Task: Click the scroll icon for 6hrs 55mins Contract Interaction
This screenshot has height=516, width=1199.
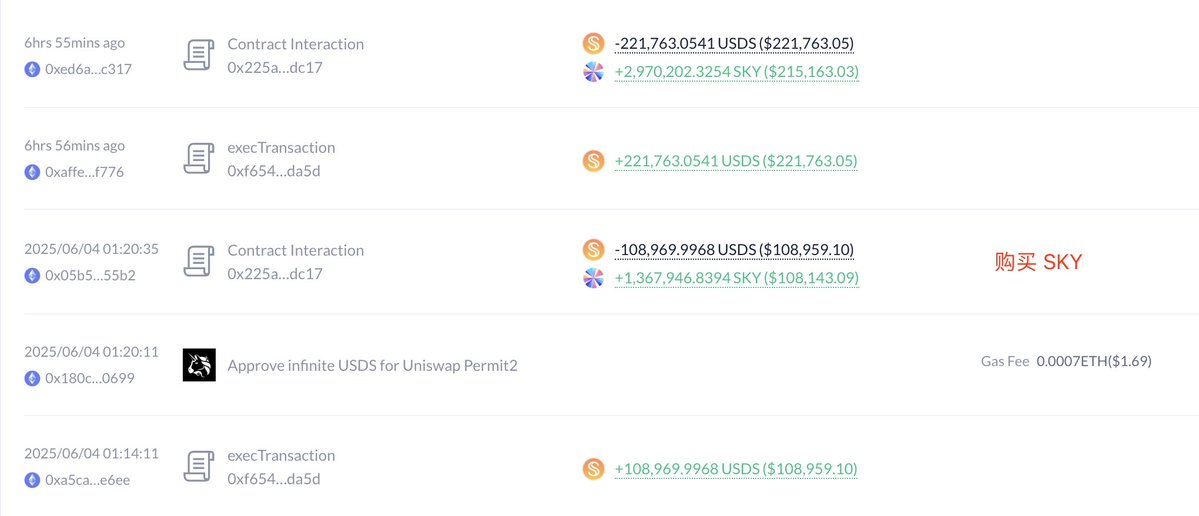Action: tap(199, 55)
